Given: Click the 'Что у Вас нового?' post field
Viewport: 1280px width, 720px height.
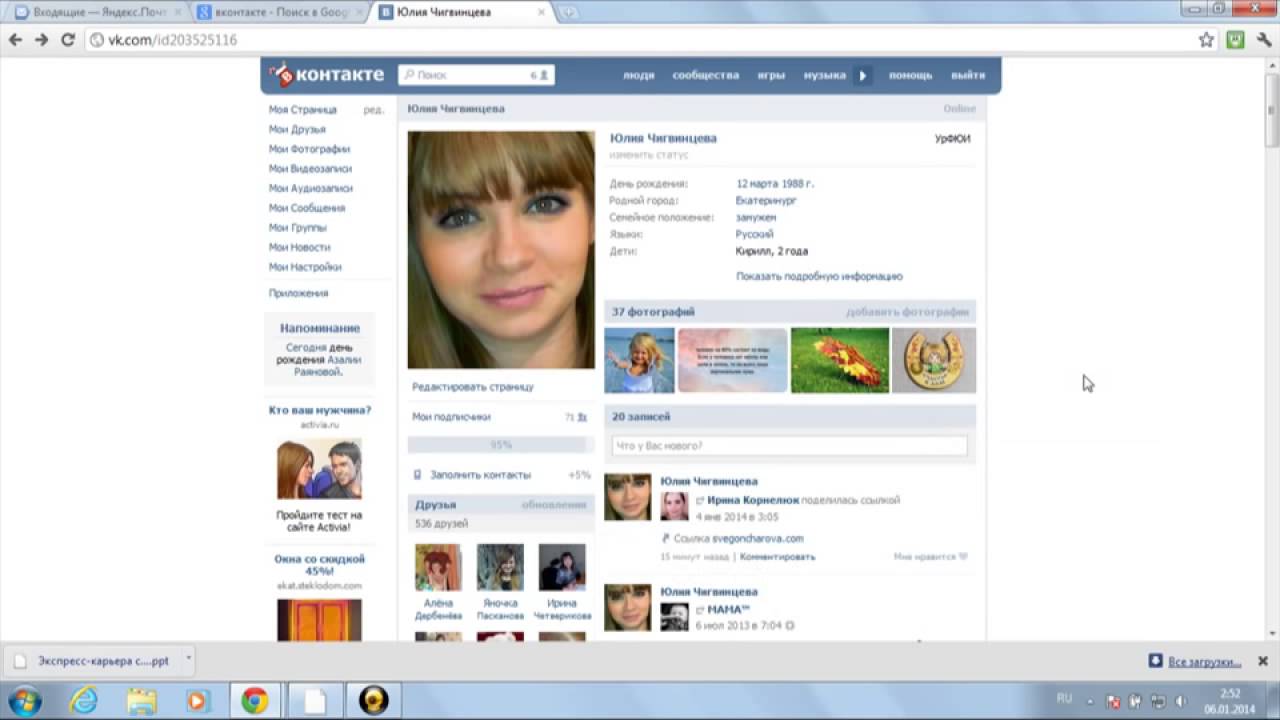Looking at the screenshot, I should 789,446.
